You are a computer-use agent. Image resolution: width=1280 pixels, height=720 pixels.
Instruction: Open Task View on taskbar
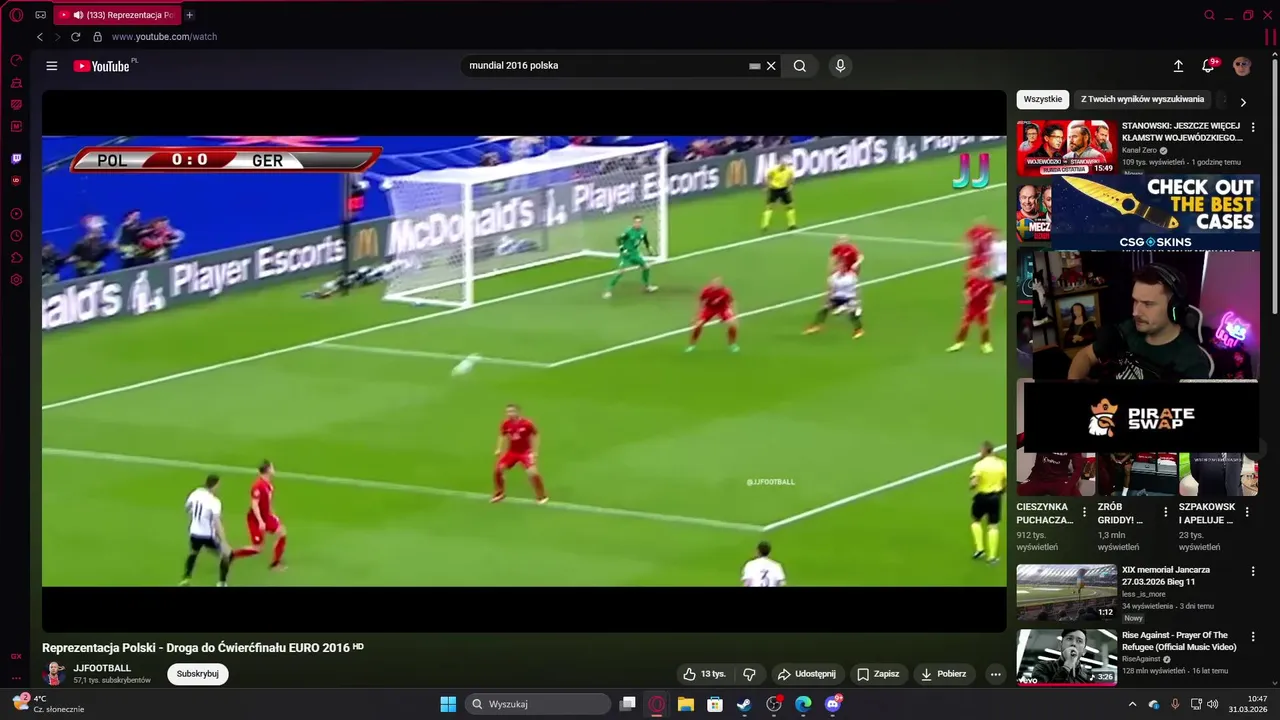tap(627, 704)
